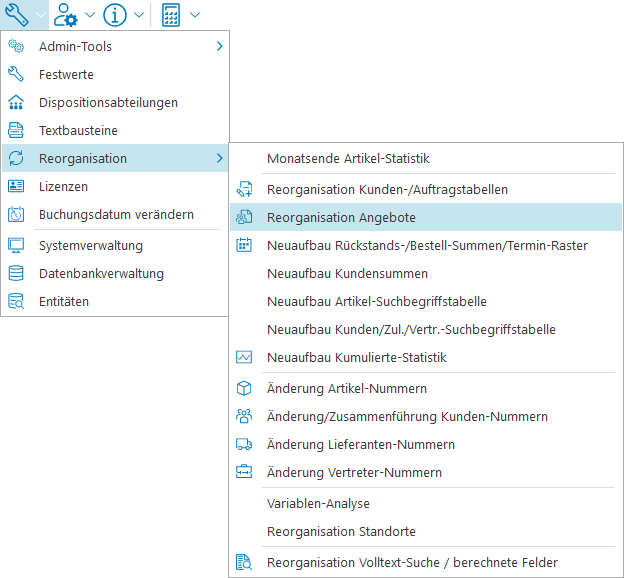
Task: Run Monatsende Artikel-Statistik
Action: (348, 158)
